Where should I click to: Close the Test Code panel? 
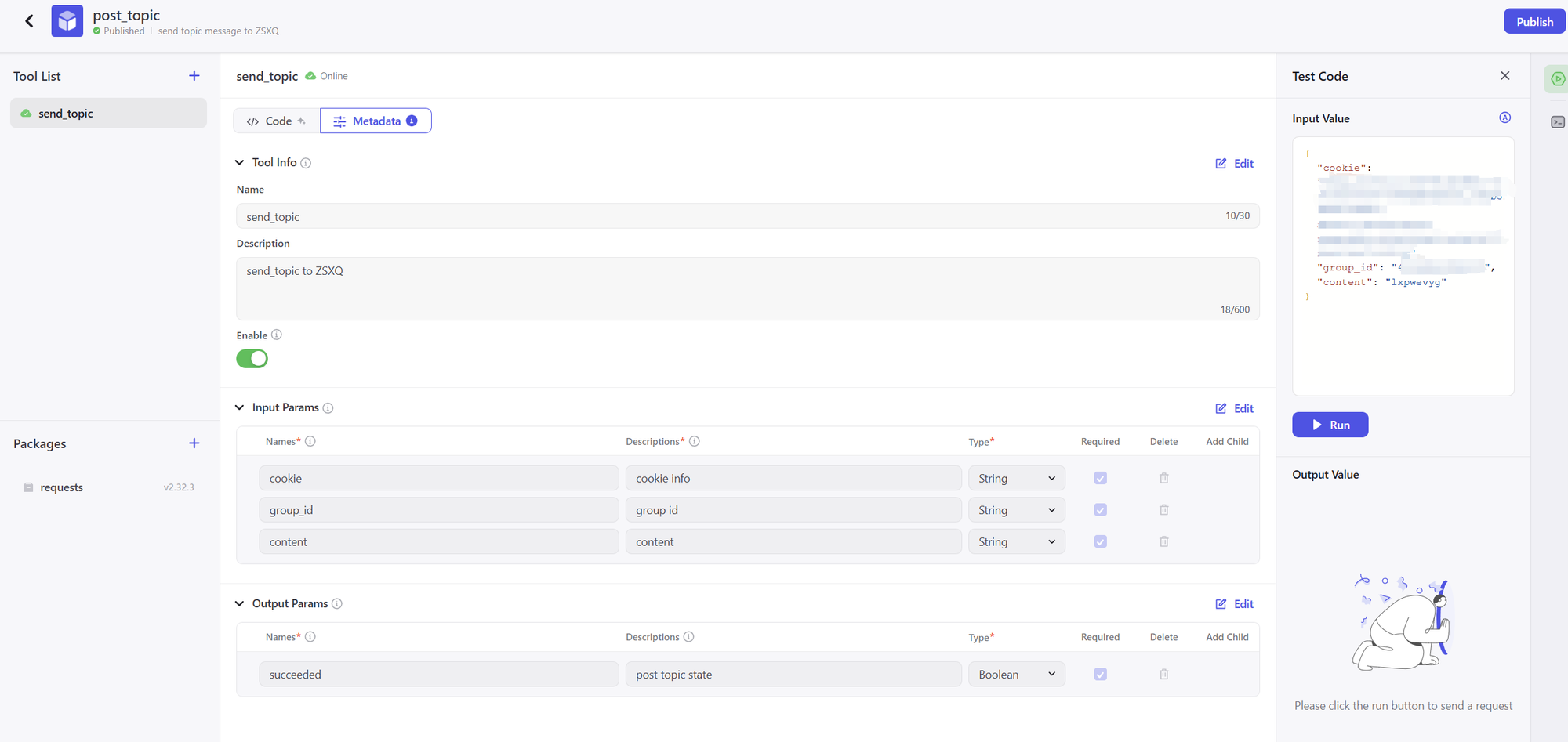point(1504,76)
